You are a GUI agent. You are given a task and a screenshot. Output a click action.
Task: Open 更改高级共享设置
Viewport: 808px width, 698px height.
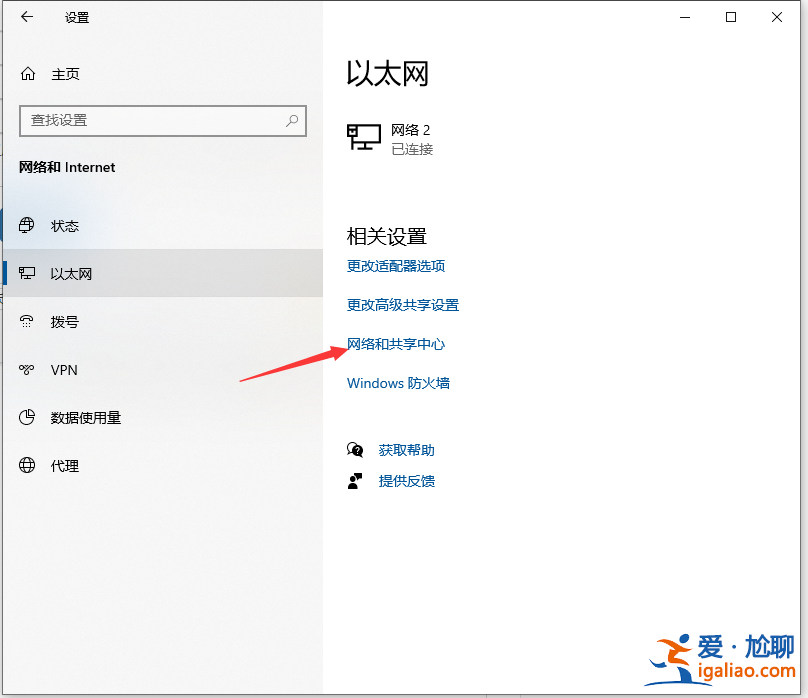pos(403,305)
